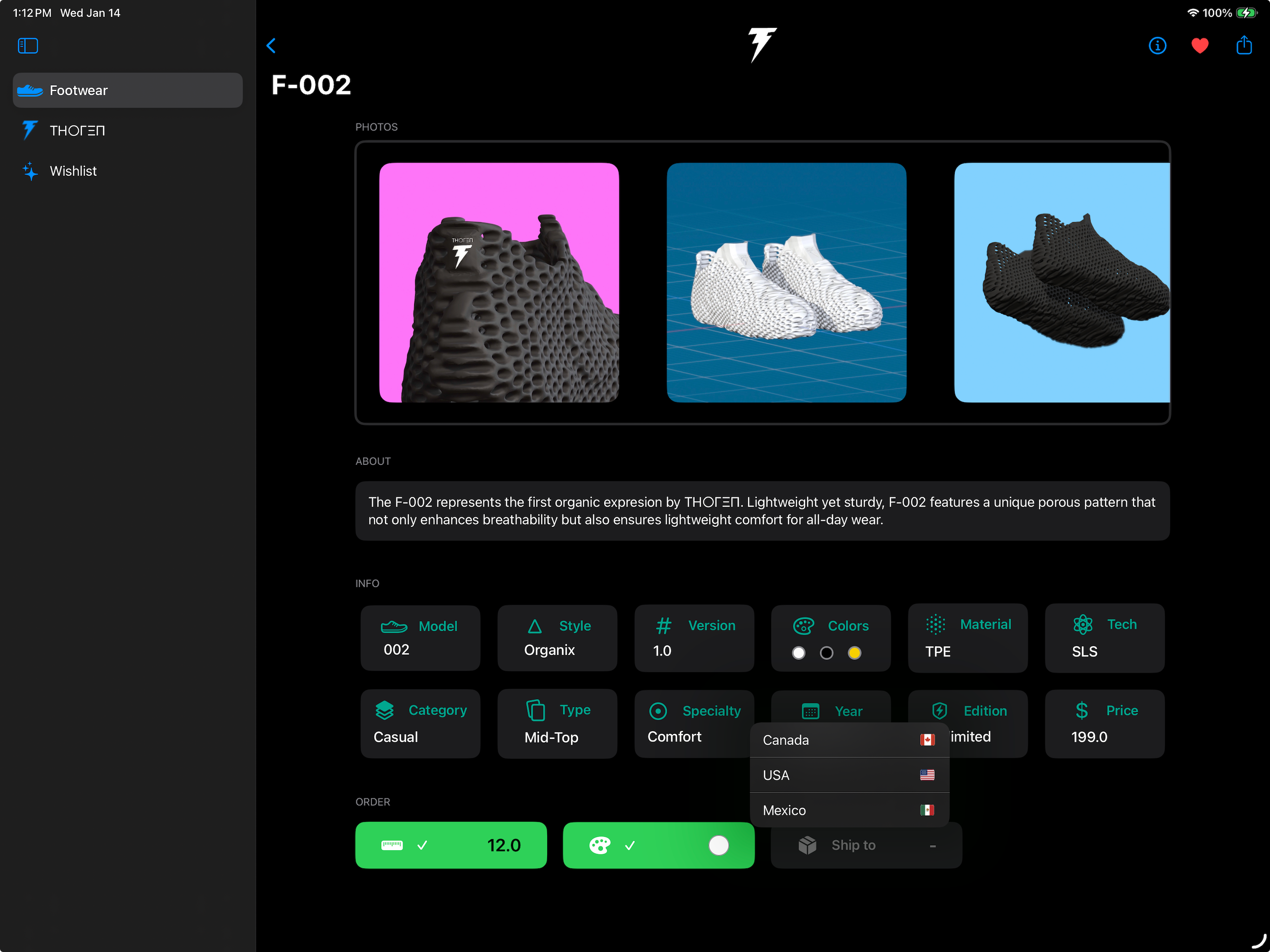
Task: Click the Comfort specialty value
Action: click(x=674, y=737)
